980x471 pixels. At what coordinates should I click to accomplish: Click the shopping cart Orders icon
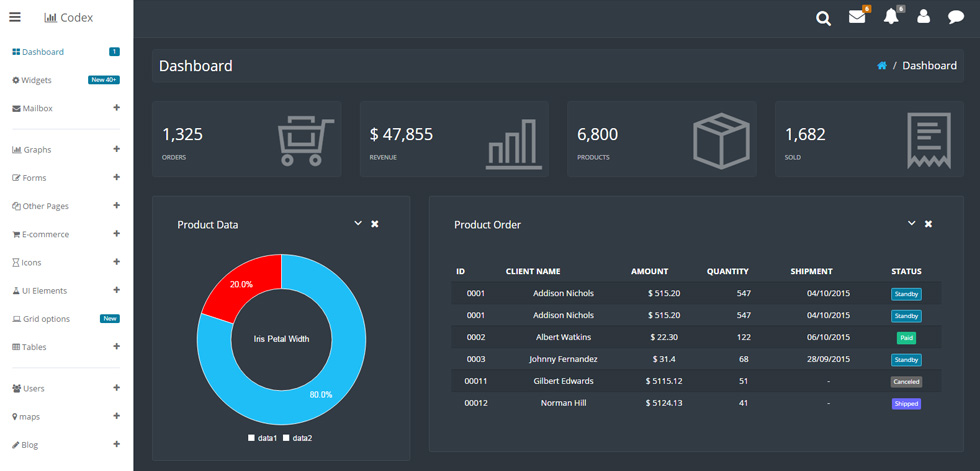point(306,142)
